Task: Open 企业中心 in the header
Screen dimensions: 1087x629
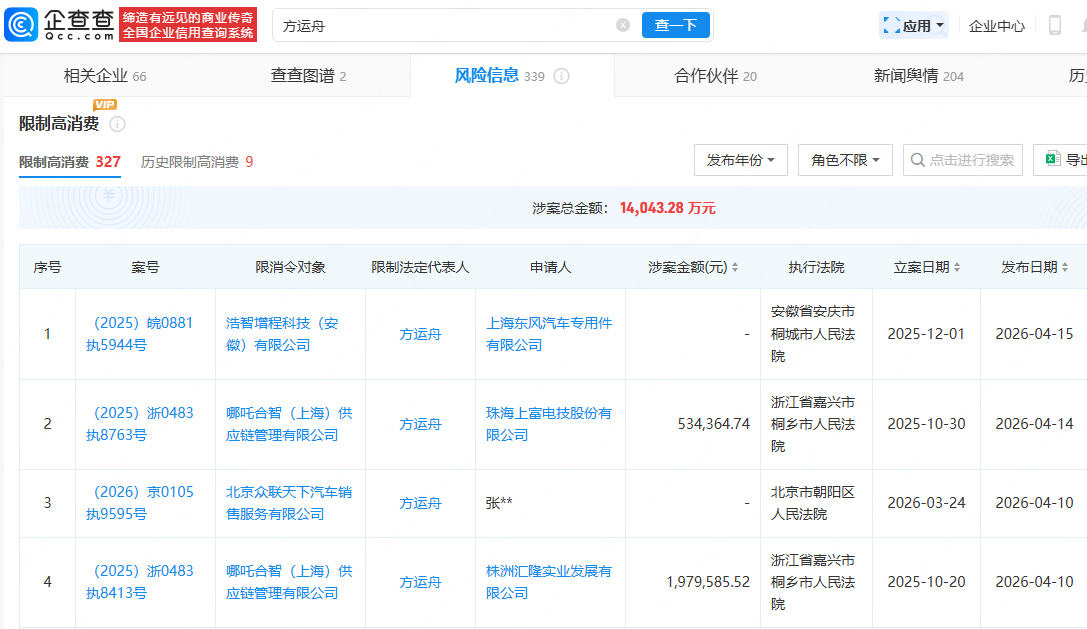Action: [x=996, y=26]
